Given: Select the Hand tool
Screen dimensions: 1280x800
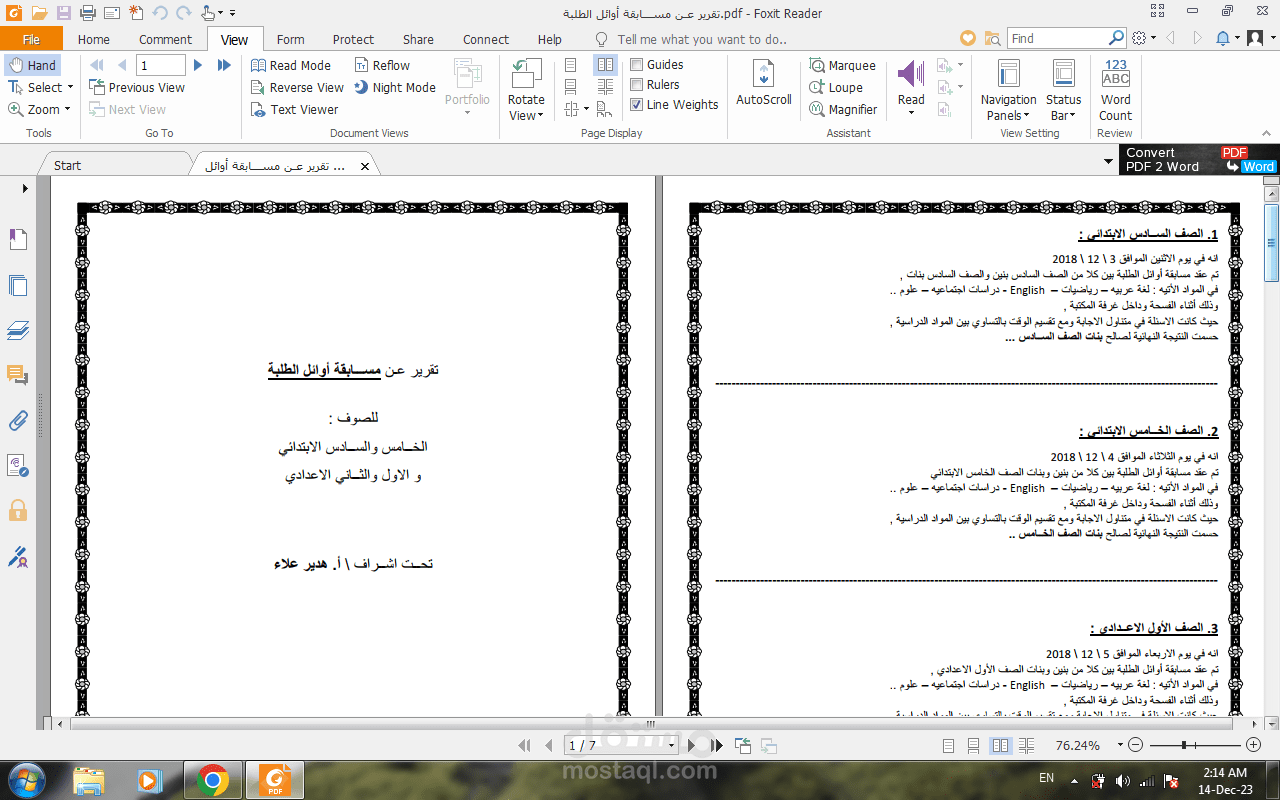Looking at the screenshot, I should pyautogui.click(x=32, y=65).
